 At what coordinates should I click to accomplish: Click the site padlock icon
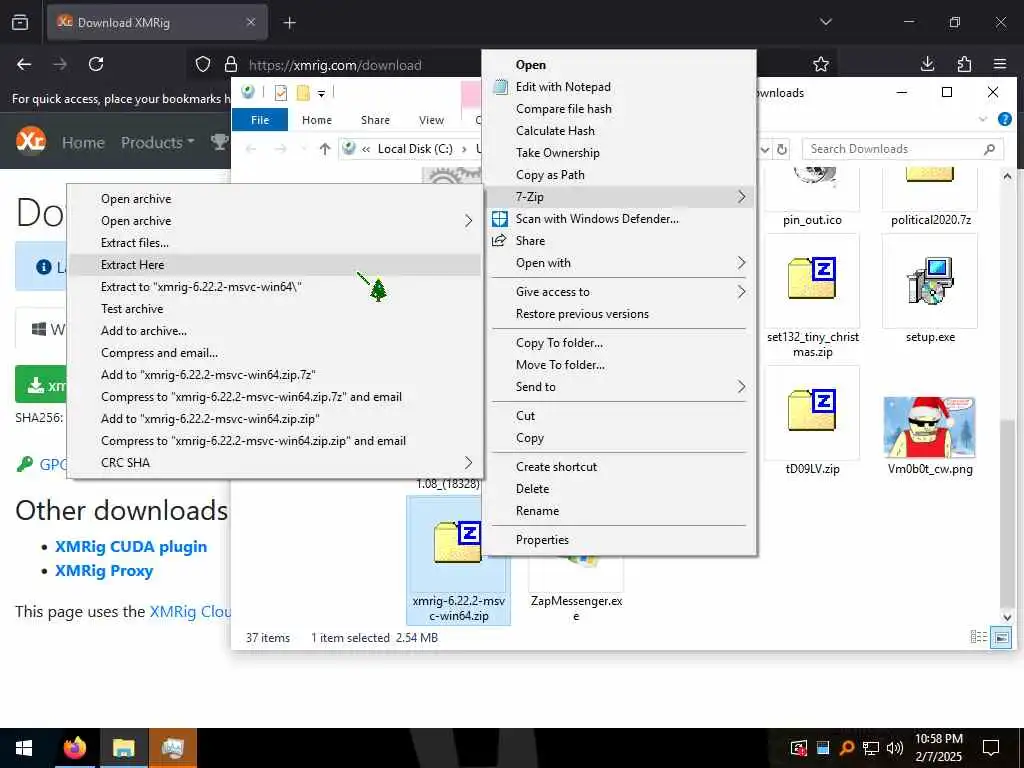tap(231, 65)
